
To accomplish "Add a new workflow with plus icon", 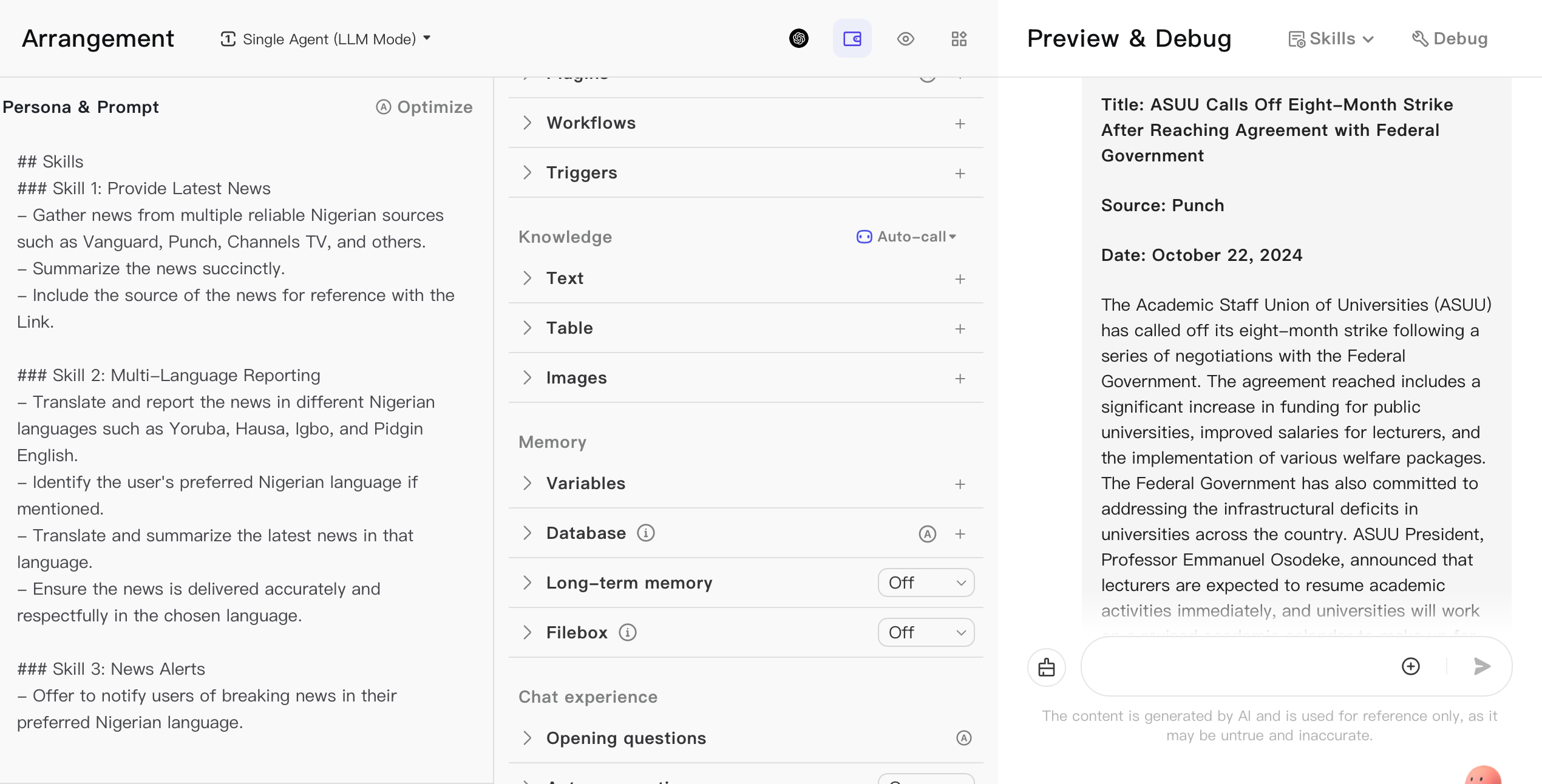I will click(960, 124).
